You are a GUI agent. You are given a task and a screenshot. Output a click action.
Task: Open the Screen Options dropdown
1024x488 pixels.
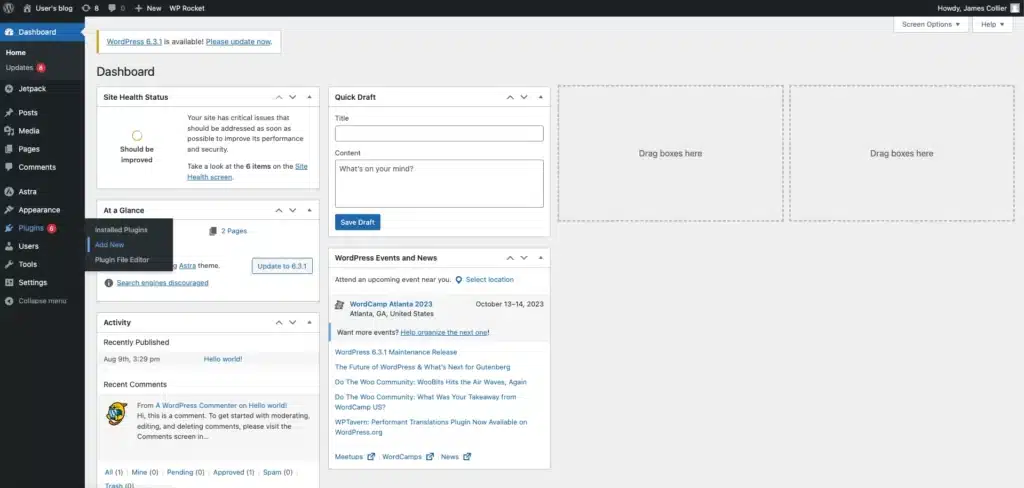931,24
